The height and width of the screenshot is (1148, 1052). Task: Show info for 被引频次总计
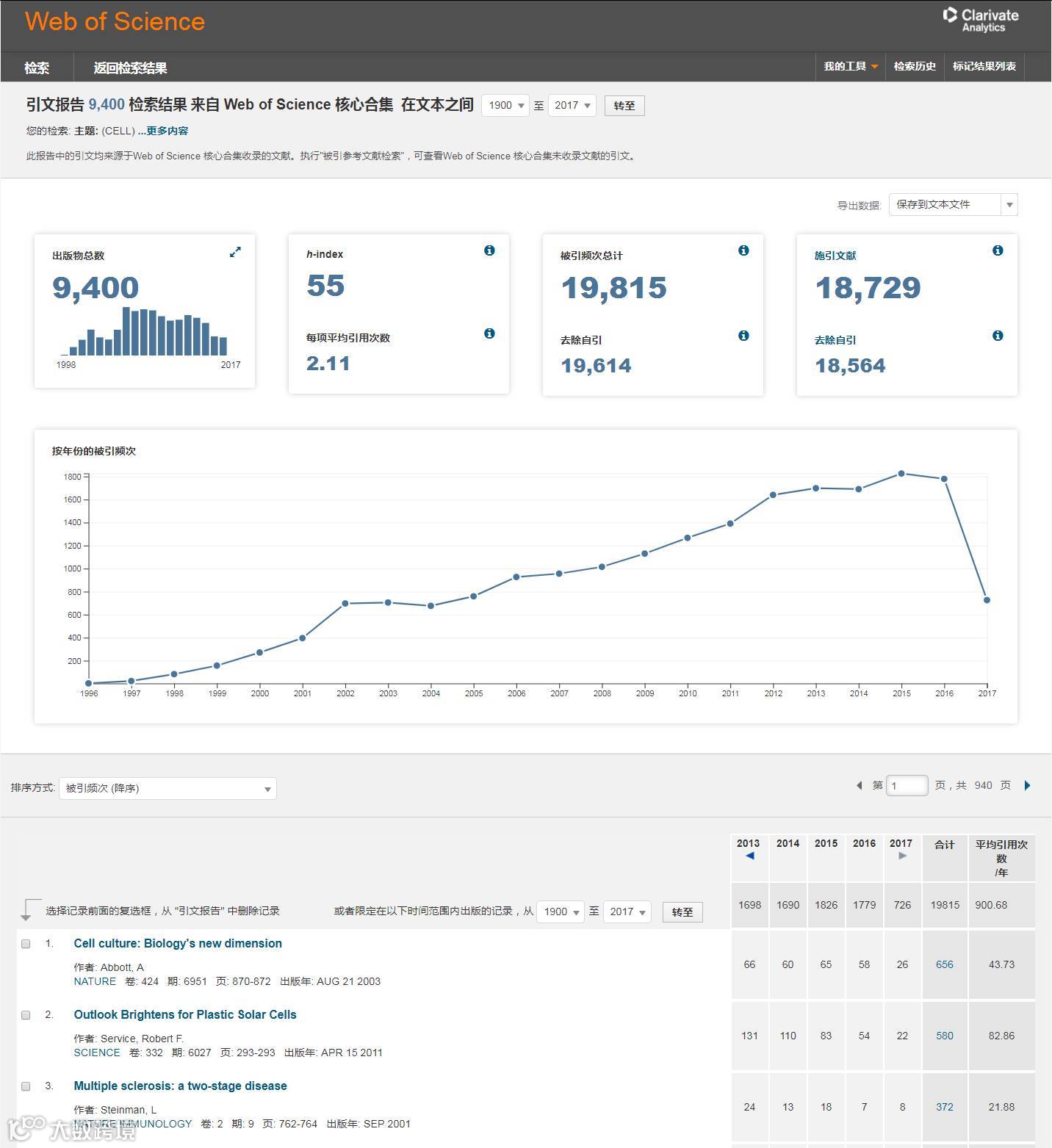point(743,250)
